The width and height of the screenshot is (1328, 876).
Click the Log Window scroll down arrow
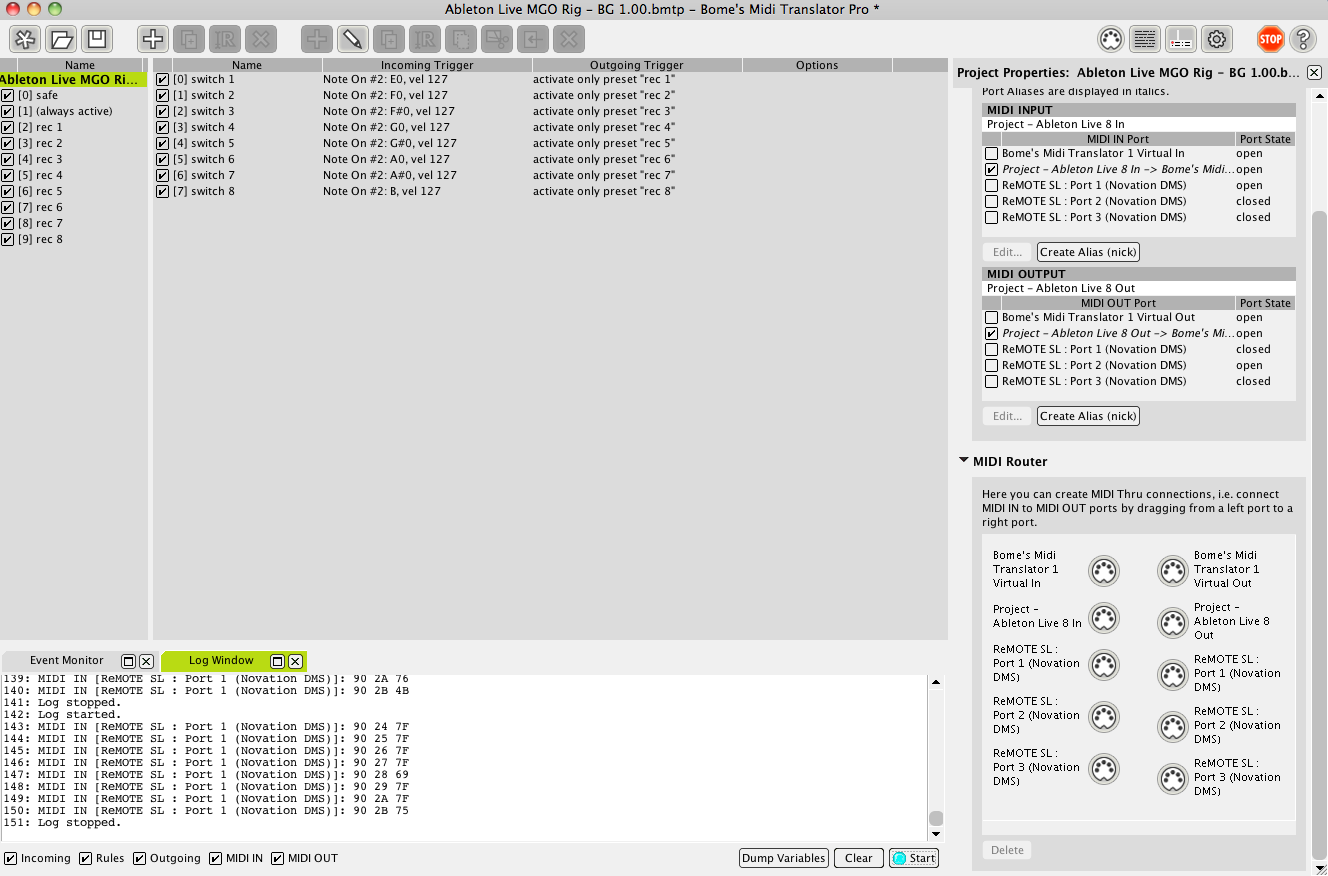tap(936, 834)
